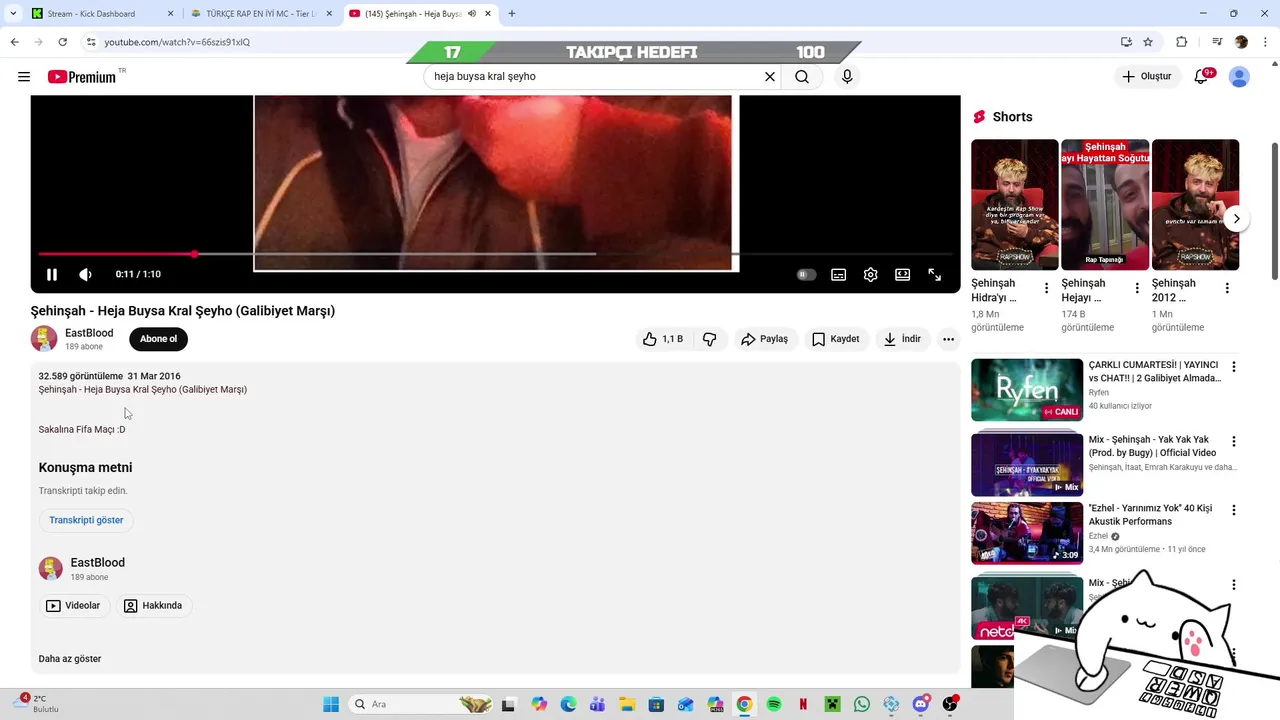Open WhatsApp from taskbar
Viewport: 1280px width, 720px height.
point(862,704)
